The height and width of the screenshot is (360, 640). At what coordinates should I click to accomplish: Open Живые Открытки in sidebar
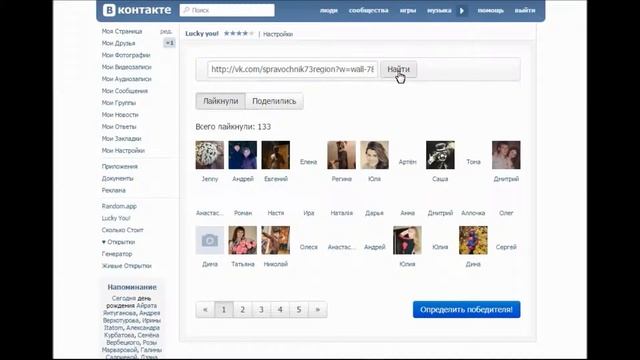pyautogui.click(x=127, y=266)
